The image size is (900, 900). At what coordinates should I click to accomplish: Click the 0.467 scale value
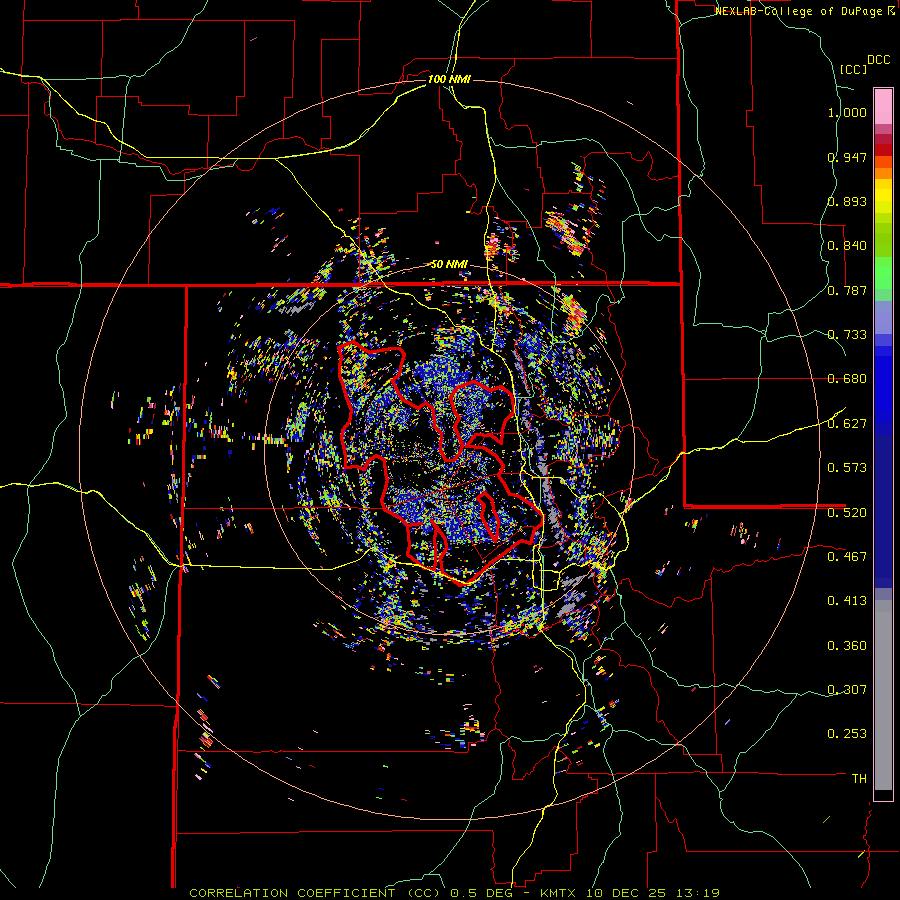click(x=847, y=556)
